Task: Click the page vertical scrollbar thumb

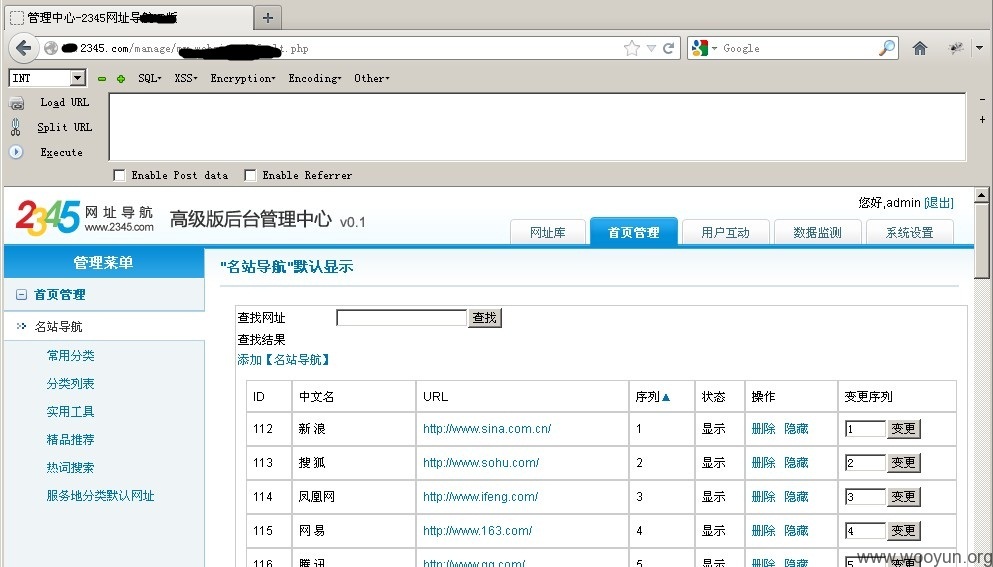Action: [982, 241]
